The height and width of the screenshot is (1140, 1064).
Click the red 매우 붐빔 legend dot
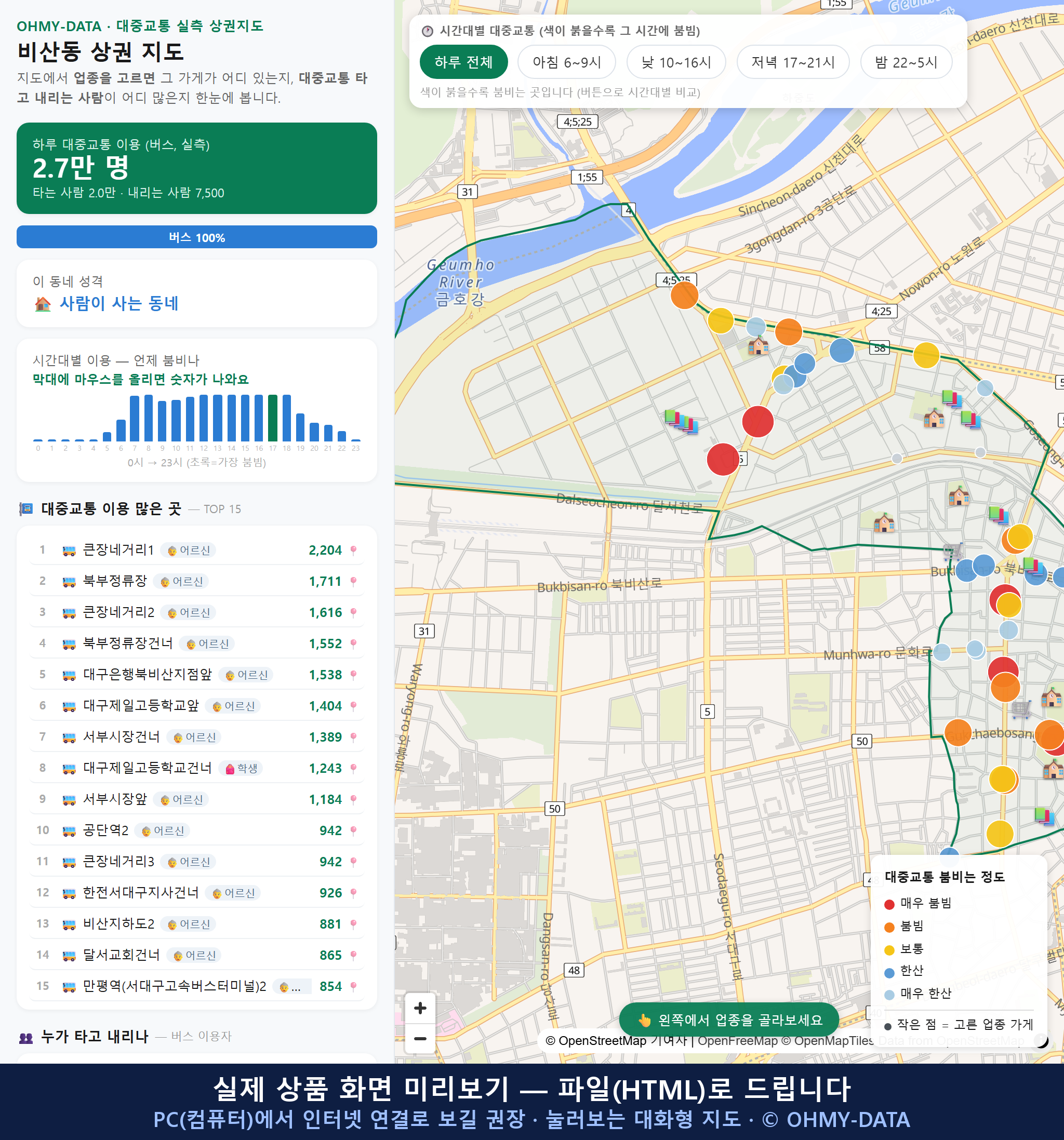pyautogui.click(x=889, y=904)
